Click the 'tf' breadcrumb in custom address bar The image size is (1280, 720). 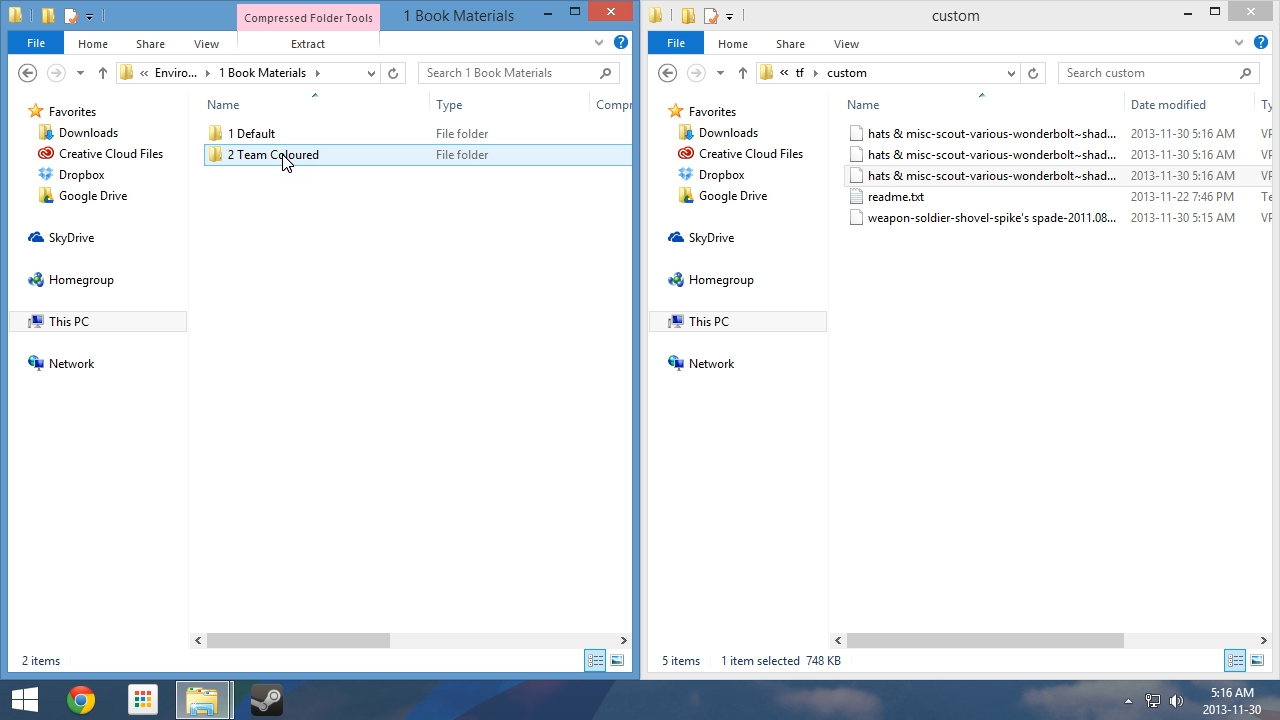point(799,73)
